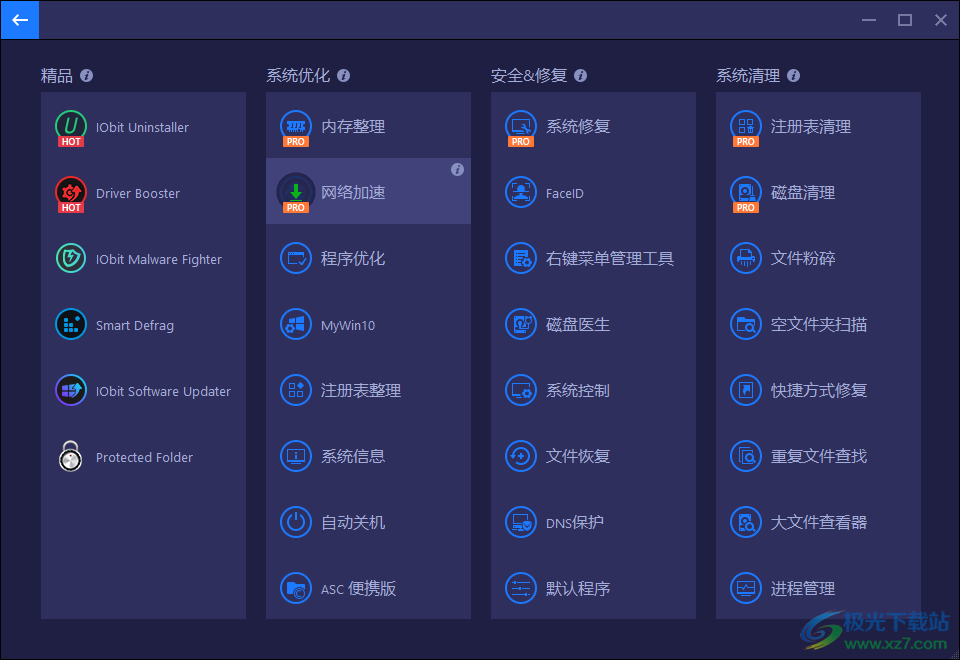
Task: Open the 大文件查看器 icon
Action: tap(746, 522)
